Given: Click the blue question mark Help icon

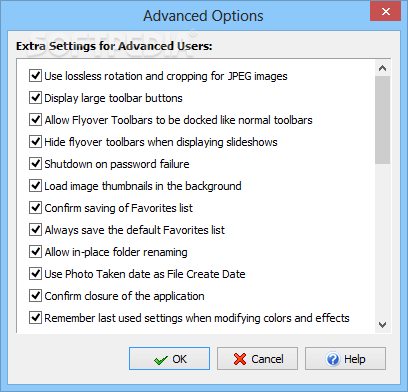Looking at the screenshot, I should (x=333, y=359).
